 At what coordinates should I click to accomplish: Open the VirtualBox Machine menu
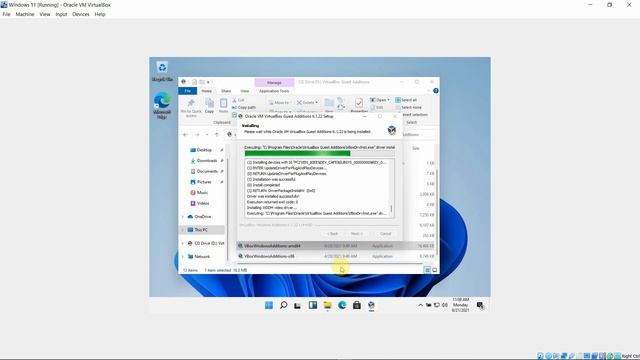coord(25,14)
